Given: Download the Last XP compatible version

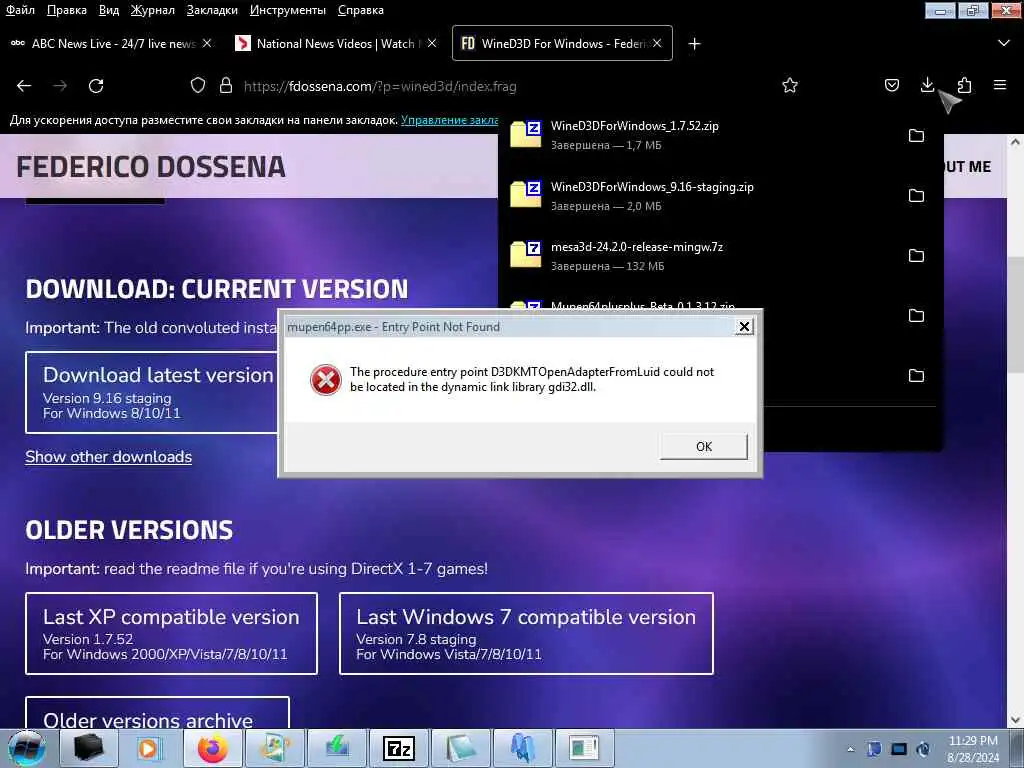Looking at the screenshot, I should tap(171, 633).
